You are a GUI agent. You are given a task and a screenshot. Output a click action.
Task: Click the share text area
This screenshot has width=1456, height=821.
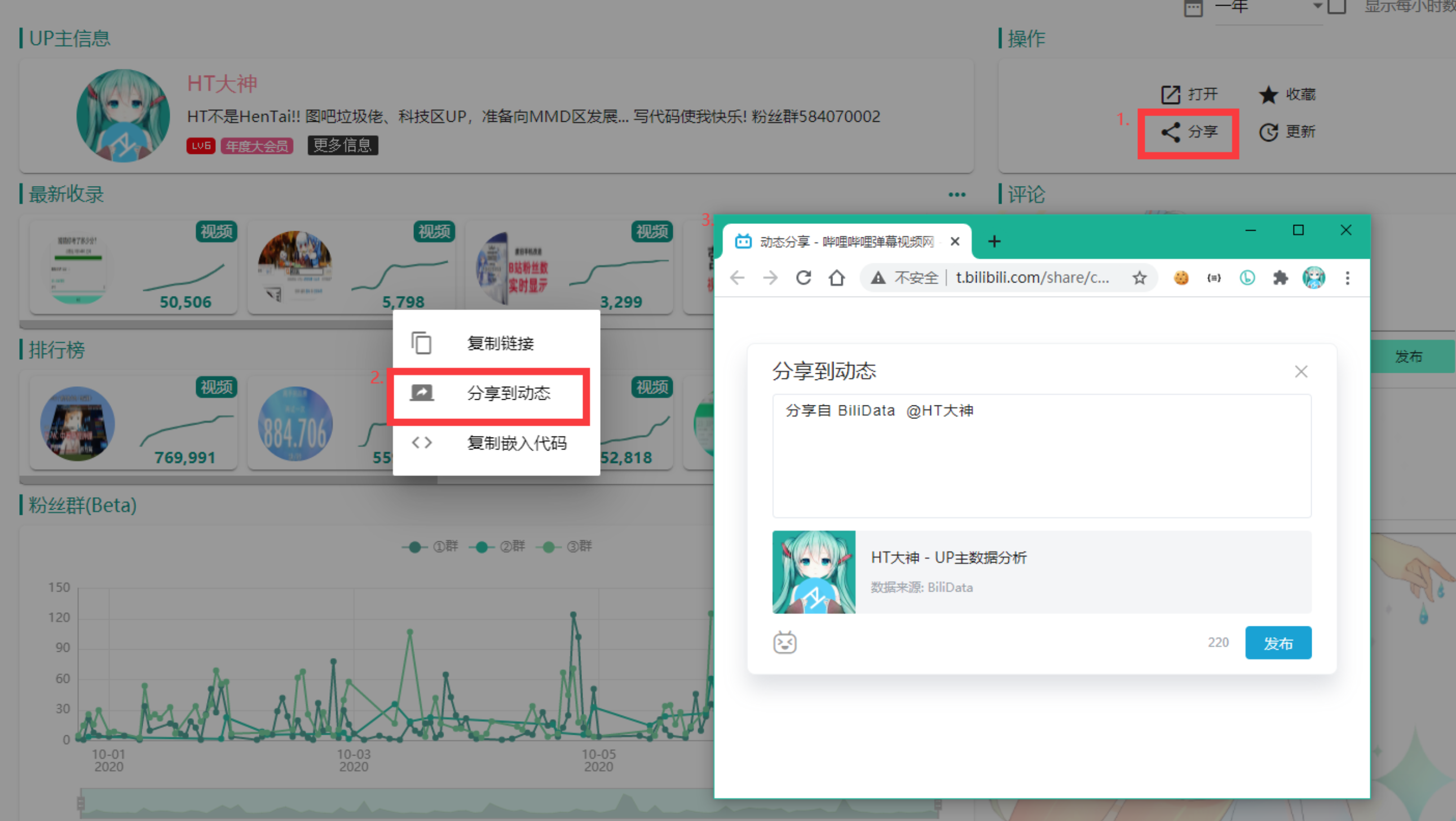(1042, 456)
